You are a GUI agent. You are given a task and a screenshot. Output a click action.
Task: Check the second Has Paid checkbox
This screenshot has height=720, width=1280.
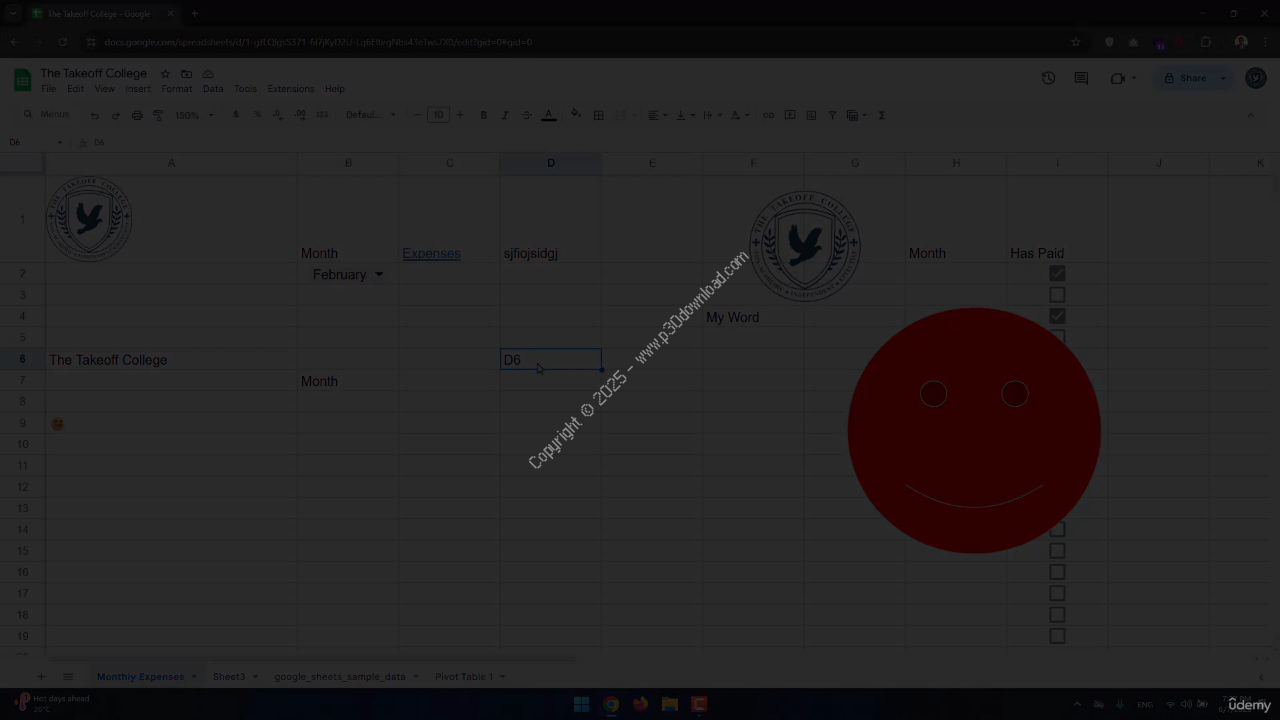tap(1057, 295)
